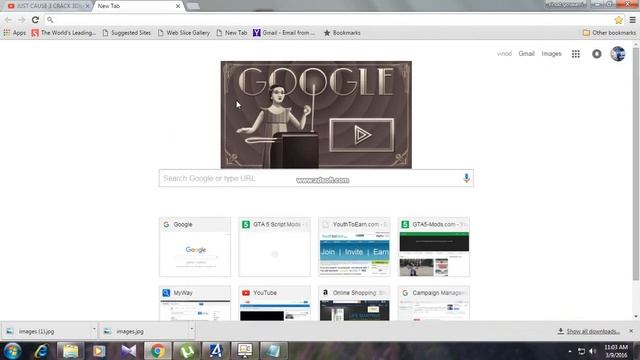
Task: Reload the page with the refresh icon
Action: coord(36,20)
